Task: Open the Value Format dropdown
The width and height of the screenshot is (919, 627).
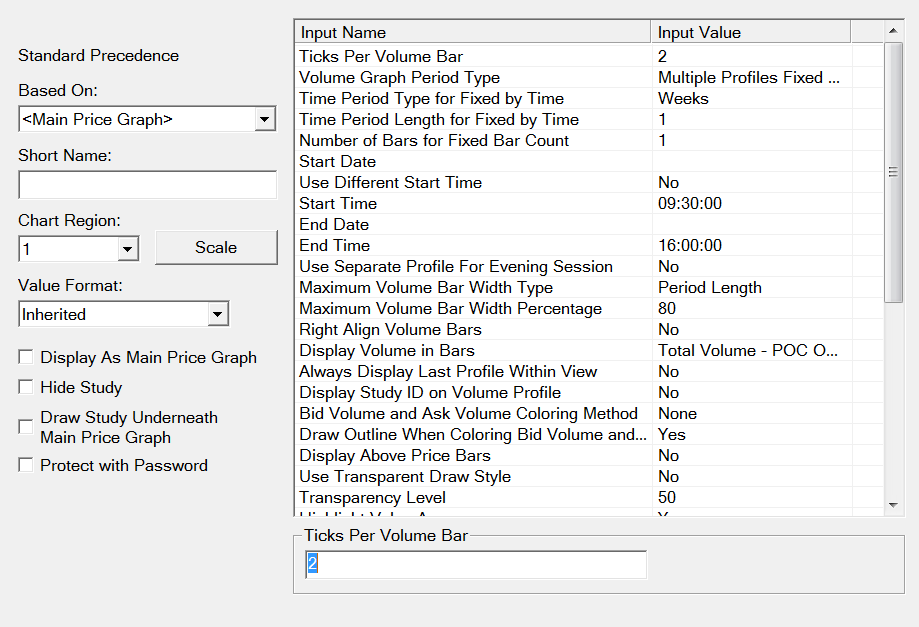Action: click(218, 315)
